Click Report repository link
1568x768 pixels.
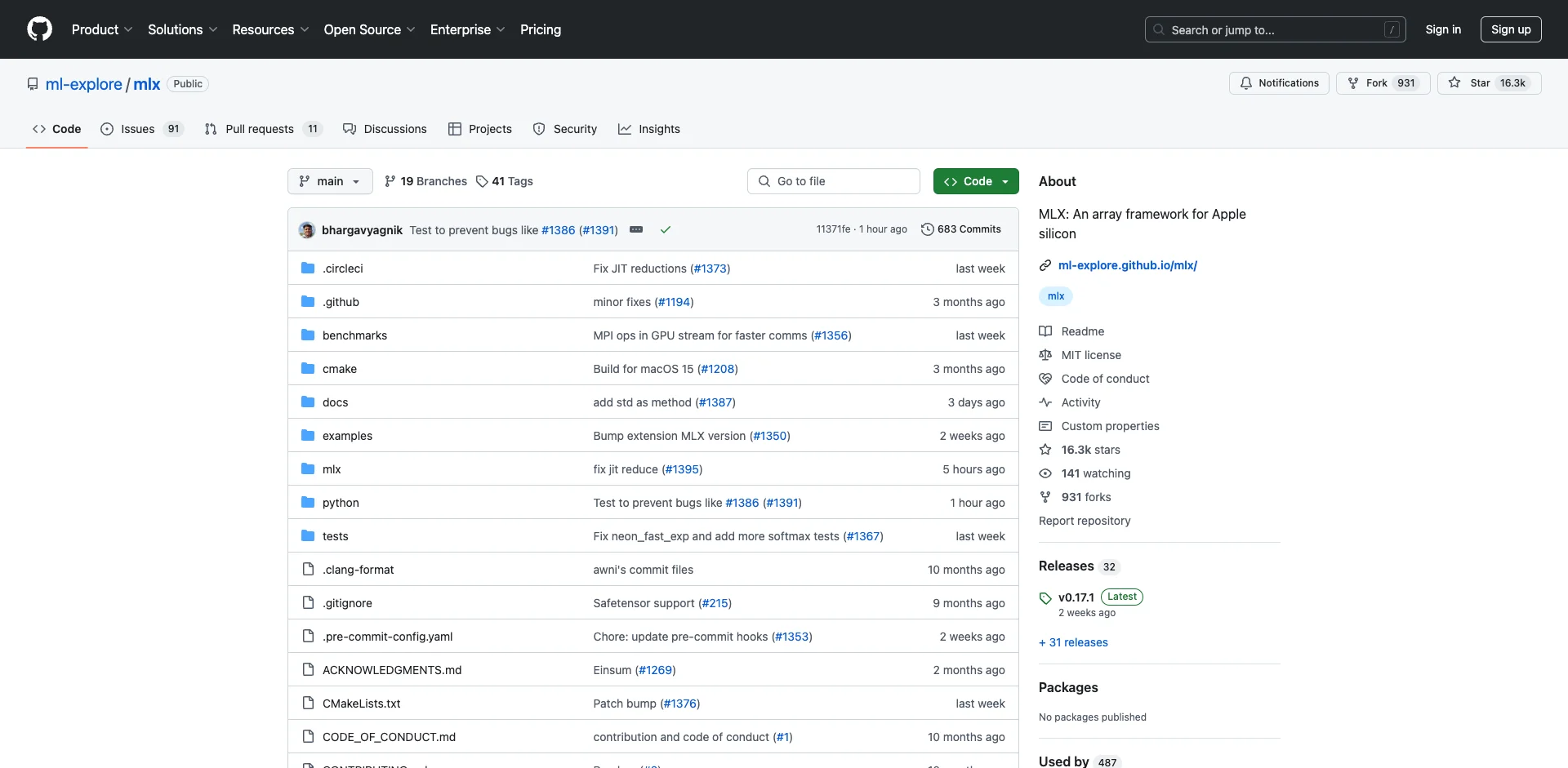(1085, 521)
